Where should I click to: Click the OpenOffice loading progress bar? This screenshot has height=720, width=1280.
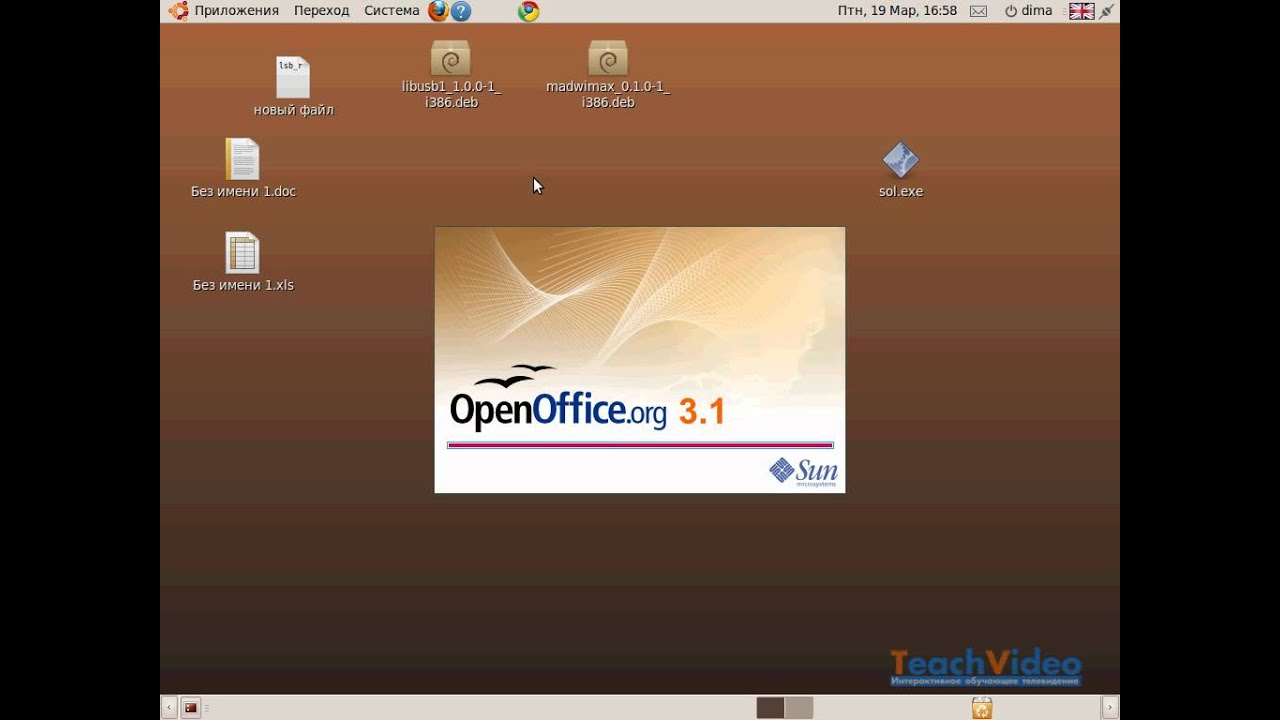coord(640,445)
